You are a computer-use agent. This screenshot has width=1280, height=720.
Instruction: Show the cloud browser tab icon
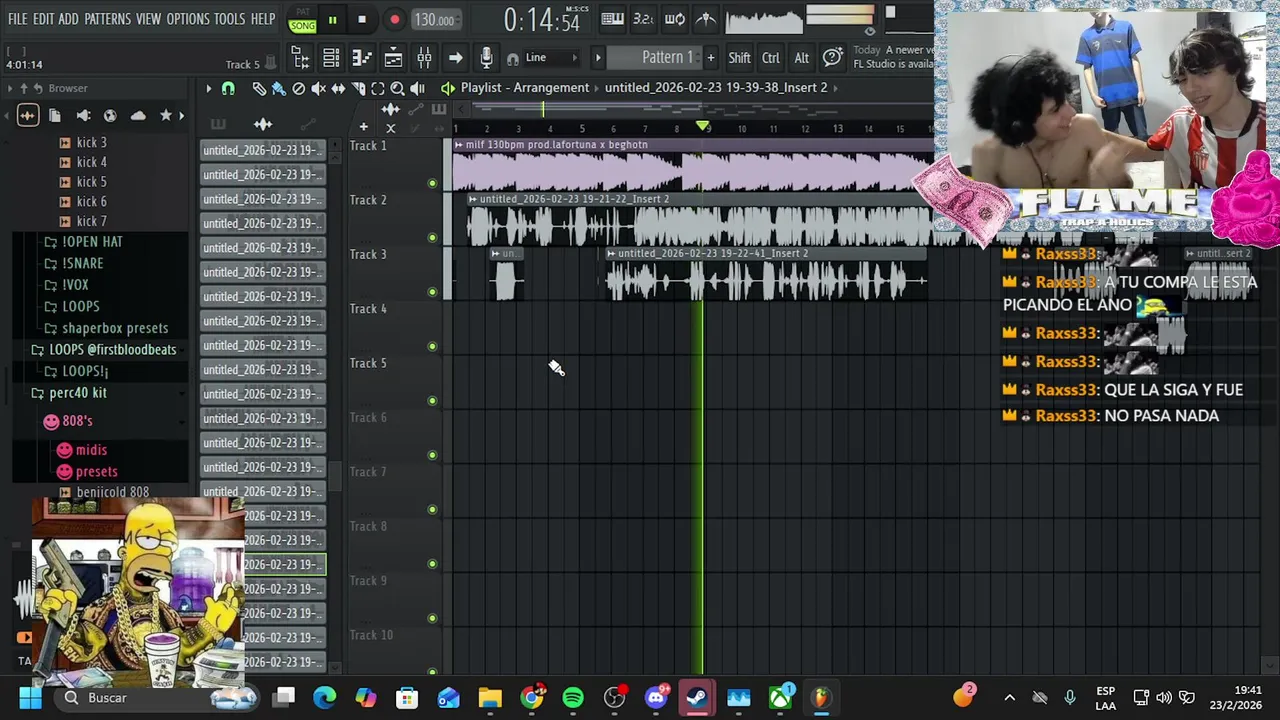point(138,116)
